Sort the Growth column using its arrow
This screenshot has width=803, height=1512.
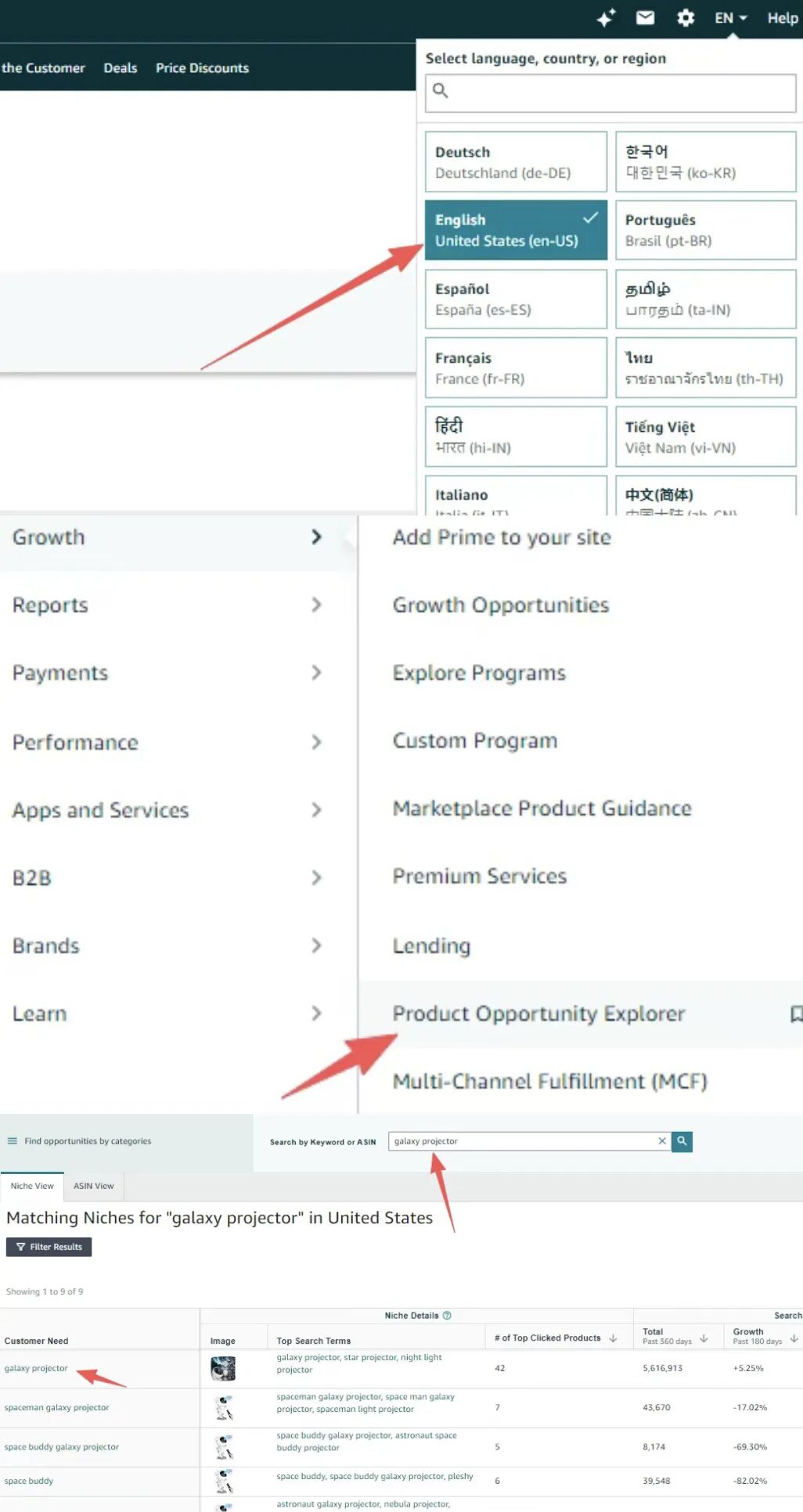pyautogui.click(x=794, y=1338)
